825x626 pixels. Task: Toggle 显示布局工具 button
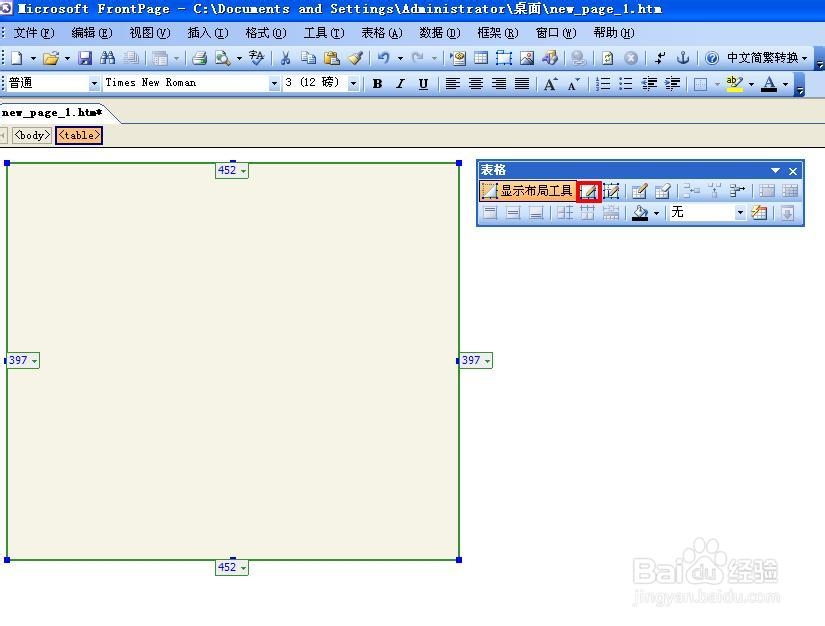[527, 191]
